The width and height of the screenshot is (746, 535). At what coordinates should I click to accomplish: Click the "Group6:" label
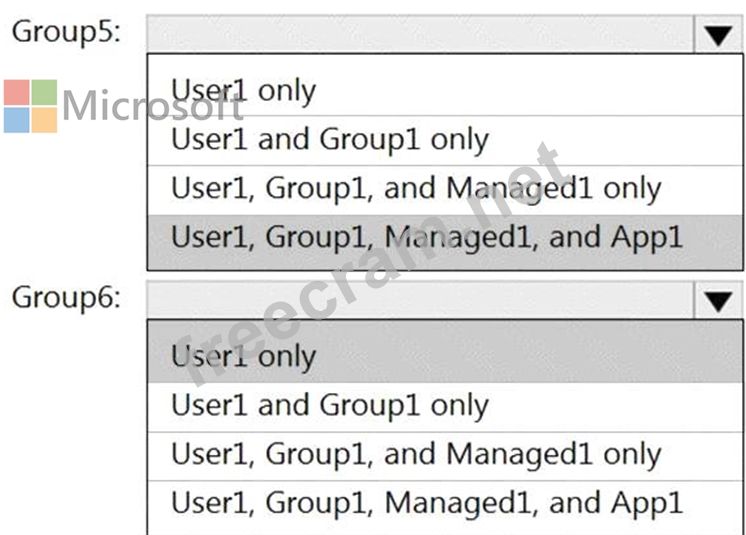66,298
